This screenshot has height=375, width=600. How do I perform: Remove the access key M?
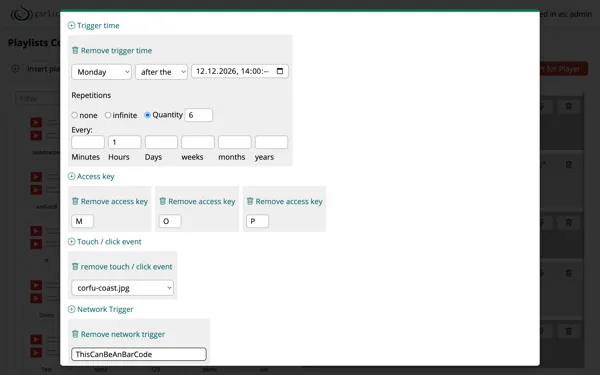(x=110, y=201)
